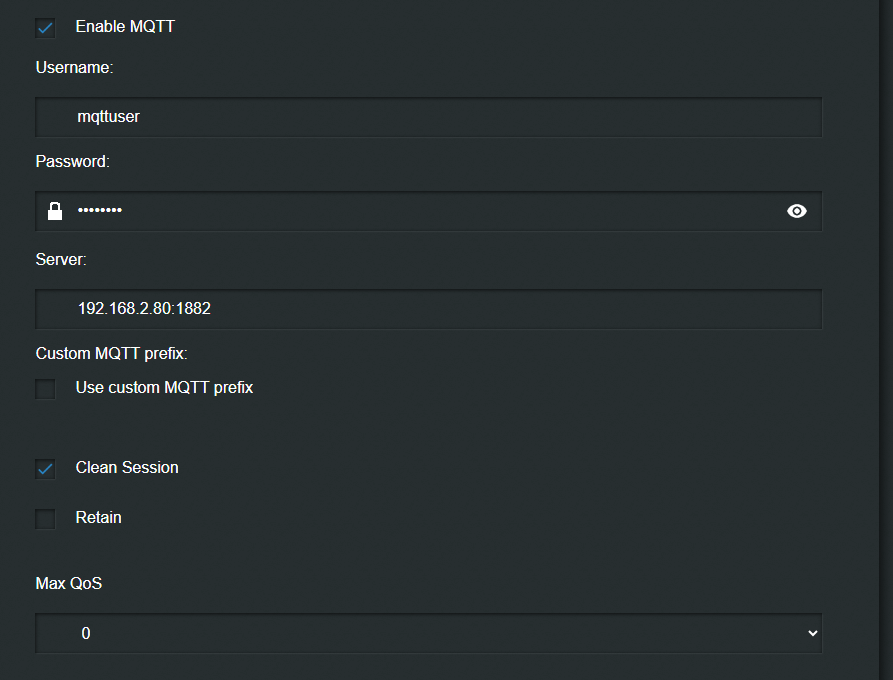
Task: Click the "Server:" field label
Action: [x=61, y=259]
